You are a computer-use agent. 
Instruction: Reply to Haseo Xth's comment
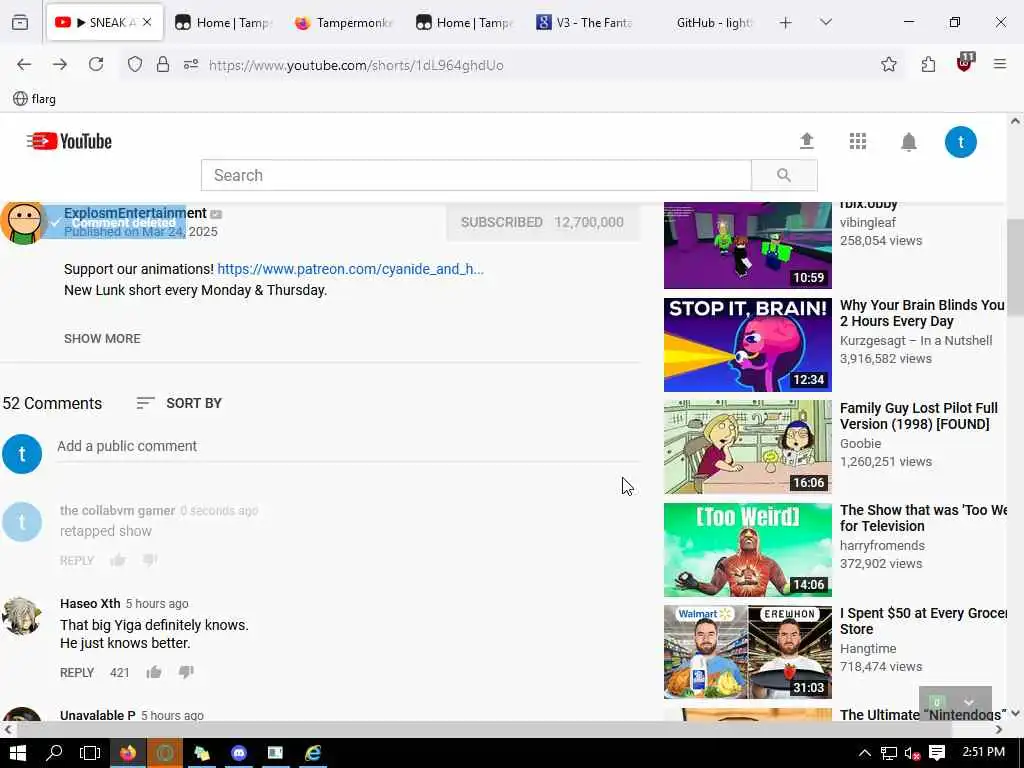click(x=77, y=673)
